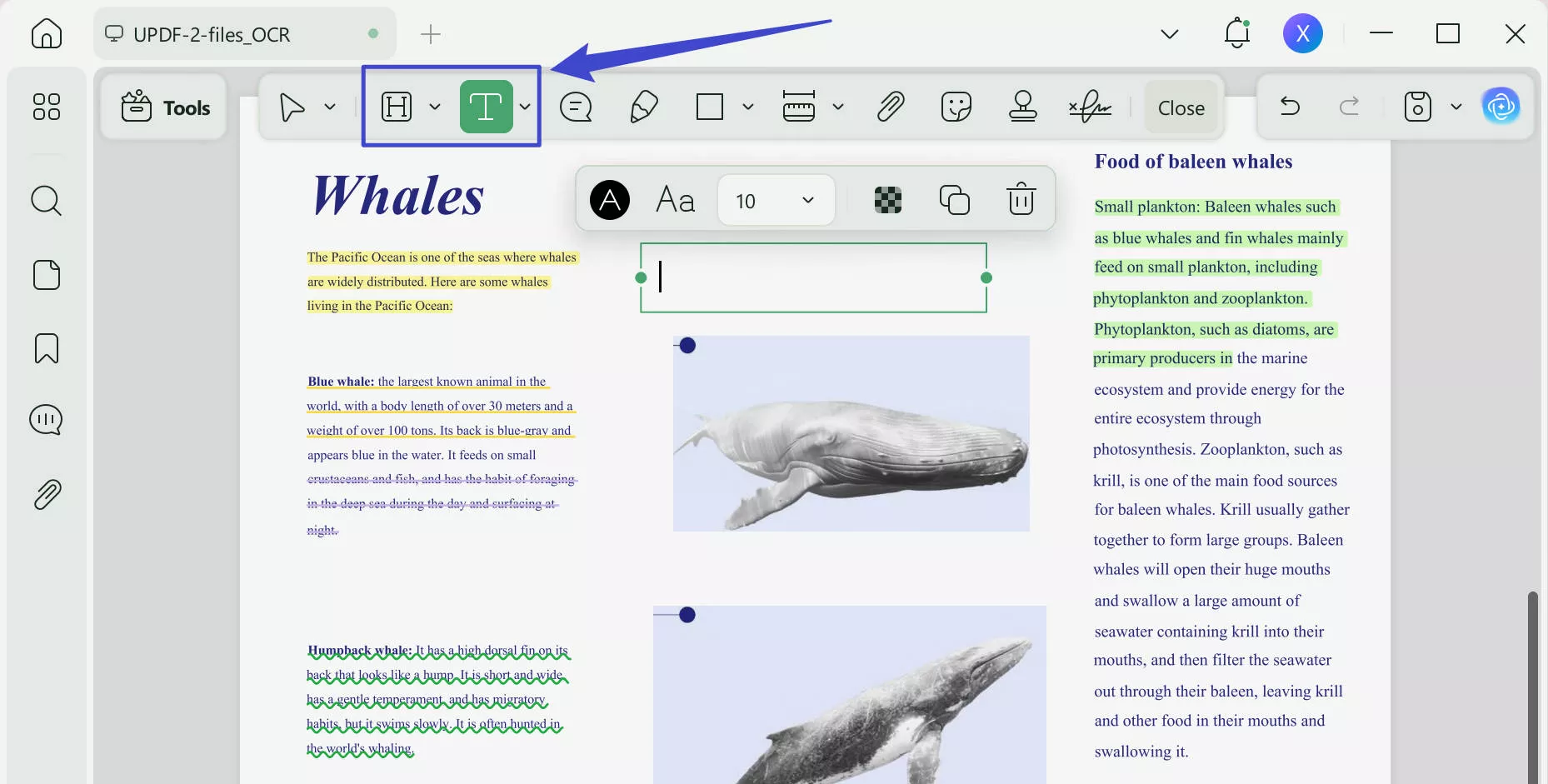Select the Comment tool
The width and height of the screenshot is (1548, 784).
click(575, 107)
